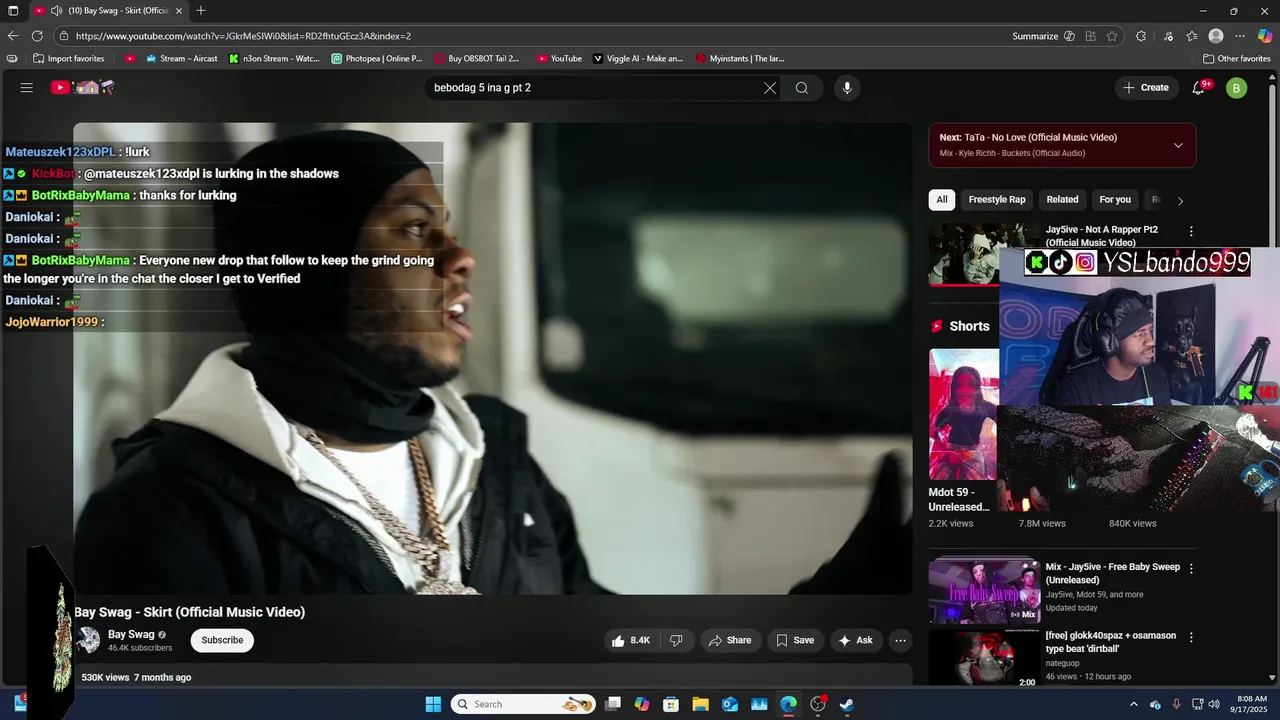
Task: Open the account avatar B menu
Action: (x=1237, y=88)
